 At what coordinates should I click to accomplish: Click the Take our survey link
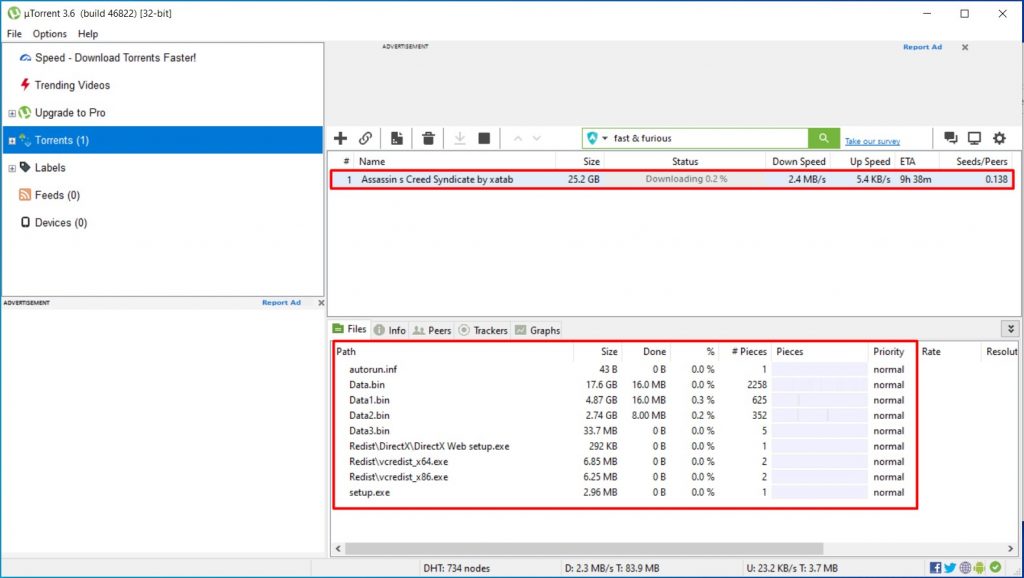[872, 141]
